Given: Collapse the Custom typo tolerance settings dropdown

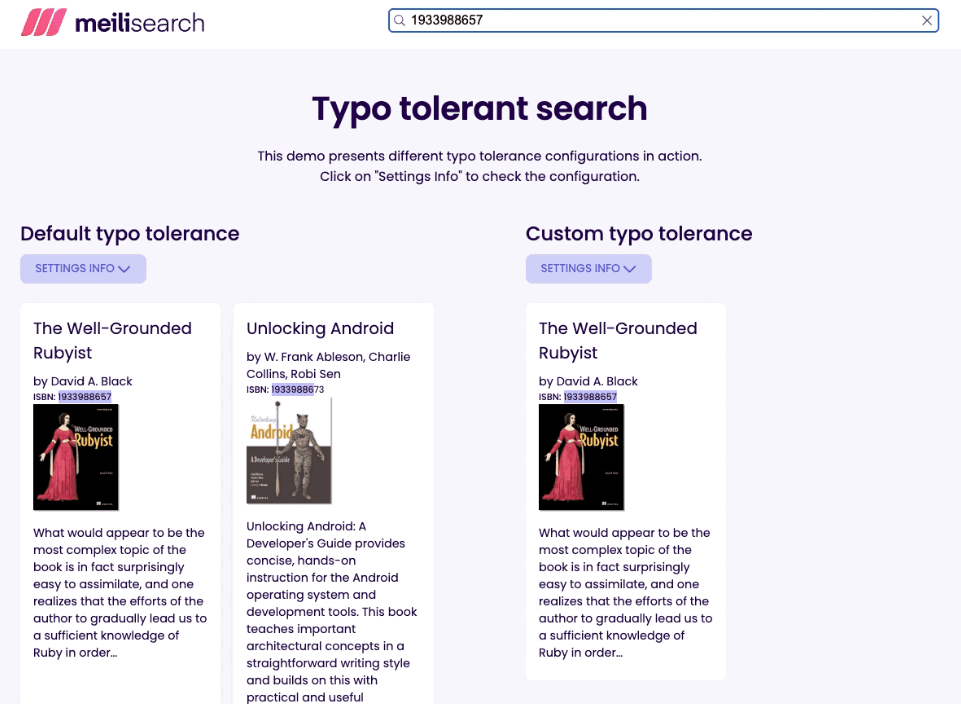Looking at the screenshot, I should (x=588, y=268).
